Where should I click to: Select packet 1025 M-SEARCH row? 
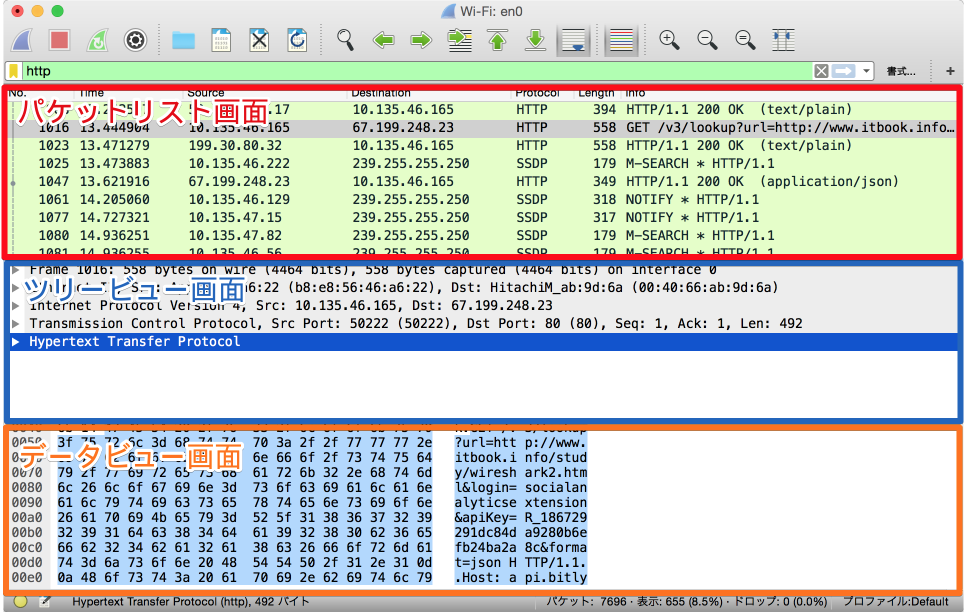(x=483, y=163)
